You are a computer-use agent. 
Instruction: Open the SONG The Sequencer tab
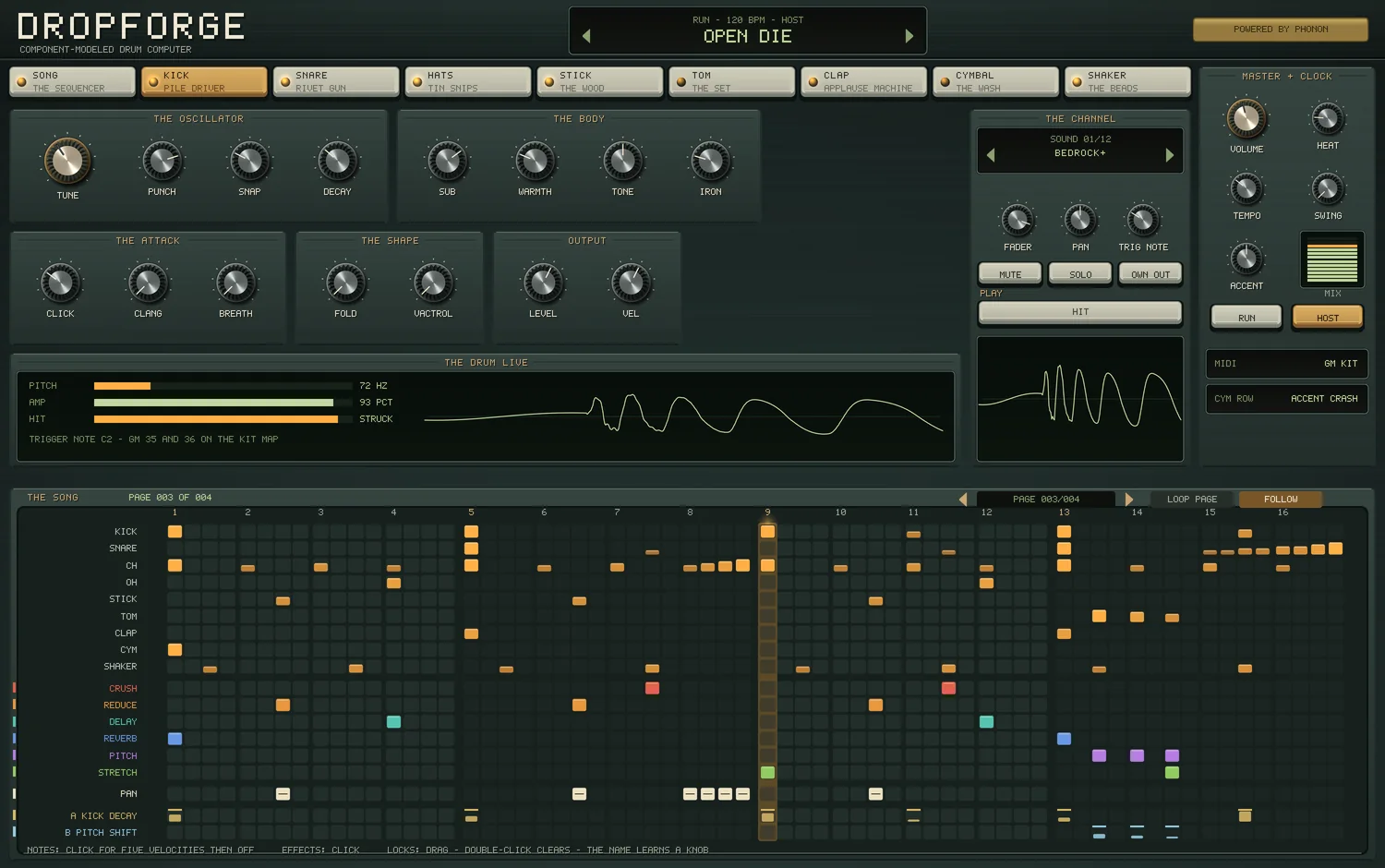[73, 81]
